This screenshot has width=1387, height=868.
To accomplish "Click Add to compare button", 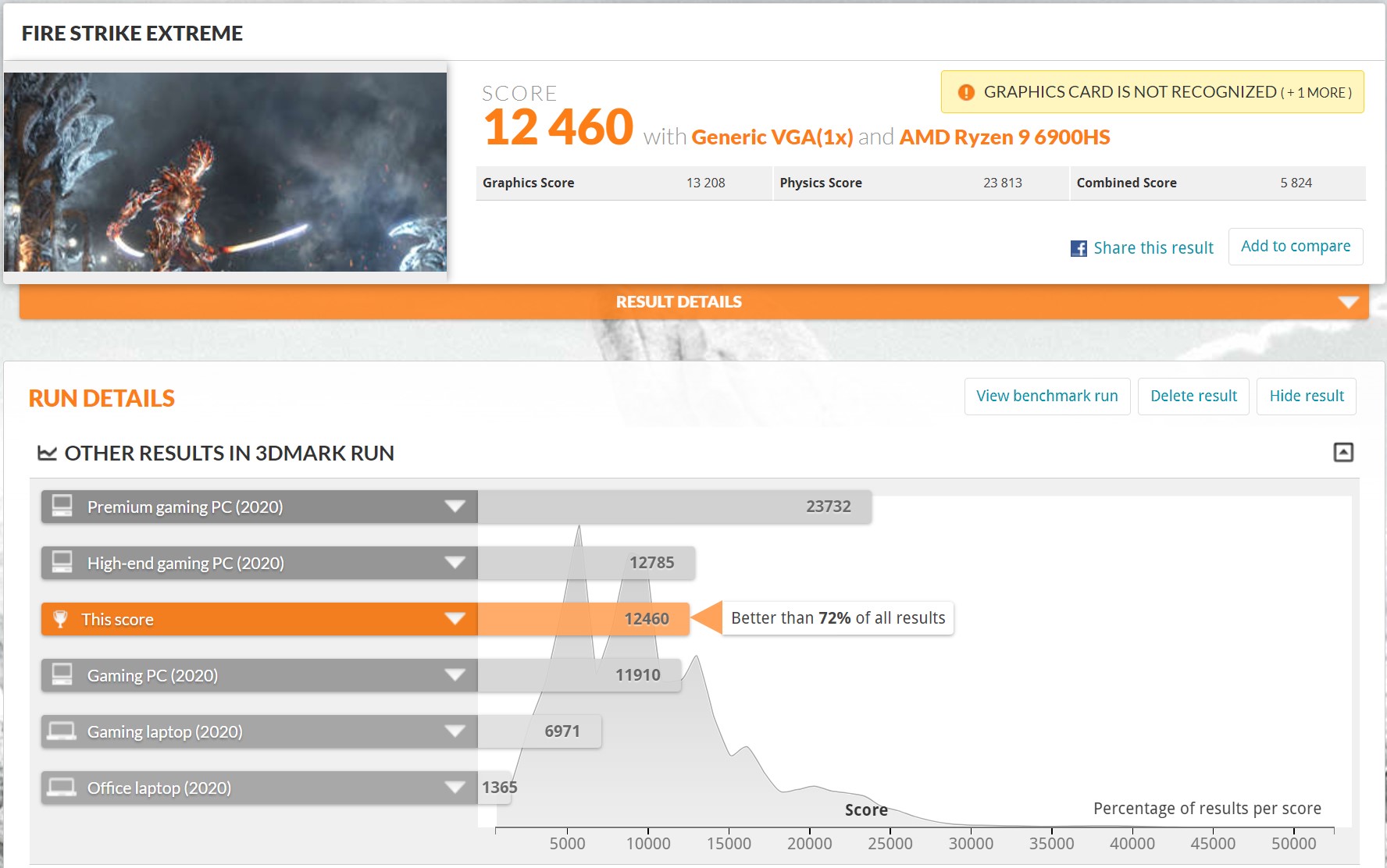I will [1296, 247].
